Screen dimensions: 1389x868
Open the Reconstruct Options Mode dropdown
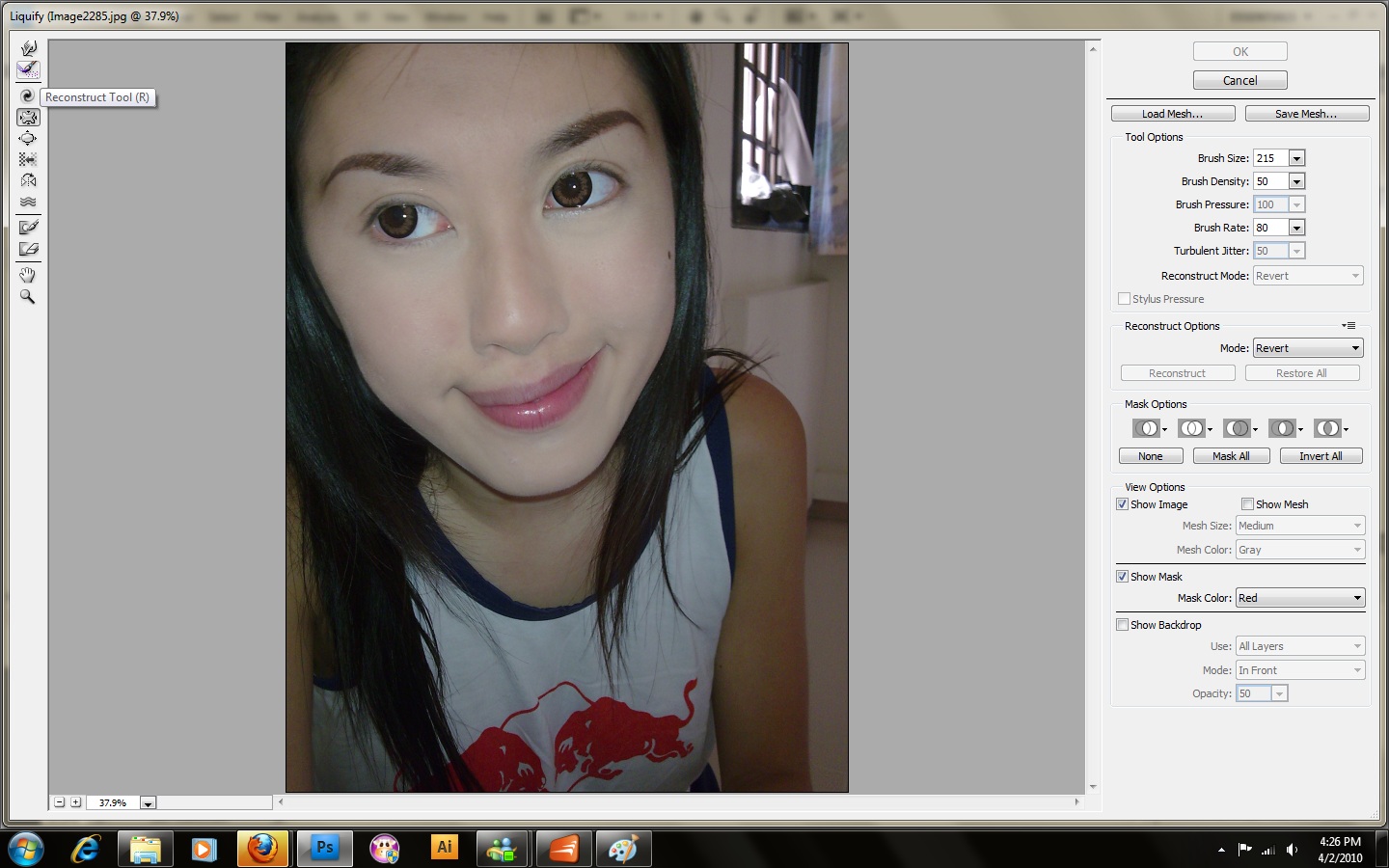coord(1308,348)
